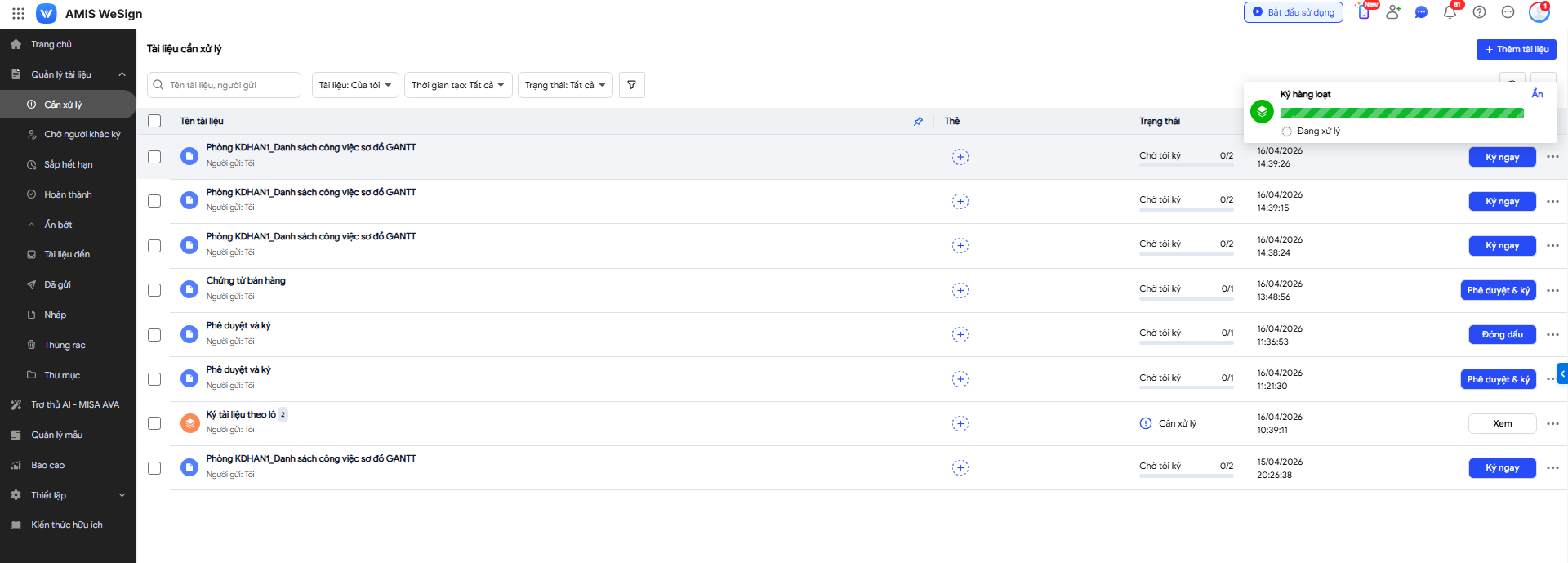The height and width of the screenshot is (563, 1568).
Task: Click the Thêm tài liệu button
Action: [x=1516, y=49]
